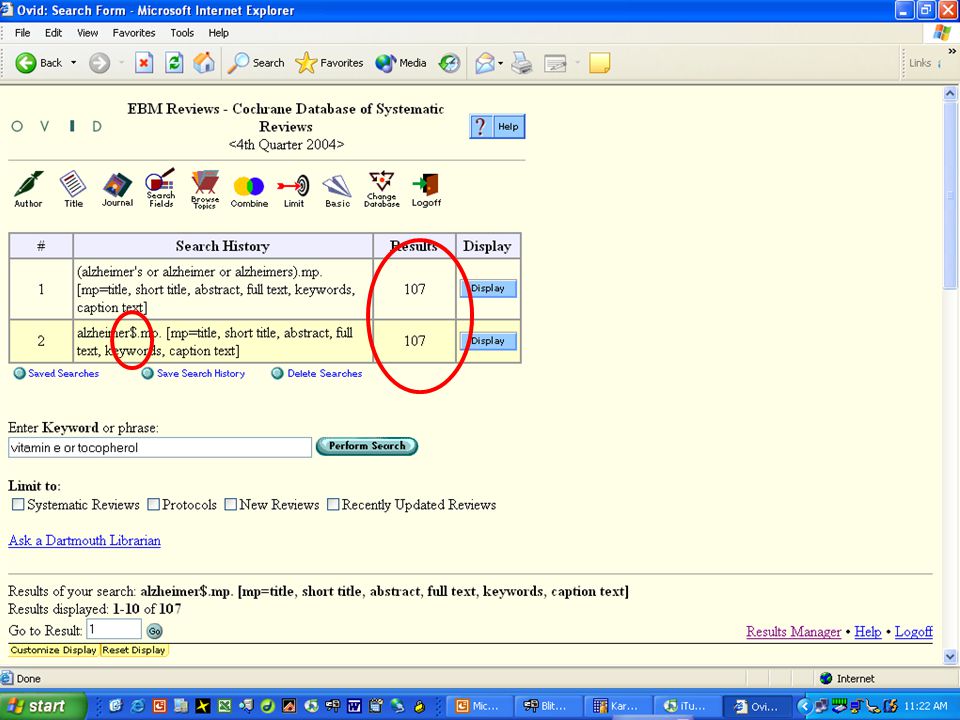The width and height of the screenshot is (960, 720).
Task: Launch Internet Explorer from quick launch
Action: pos(137,706)
